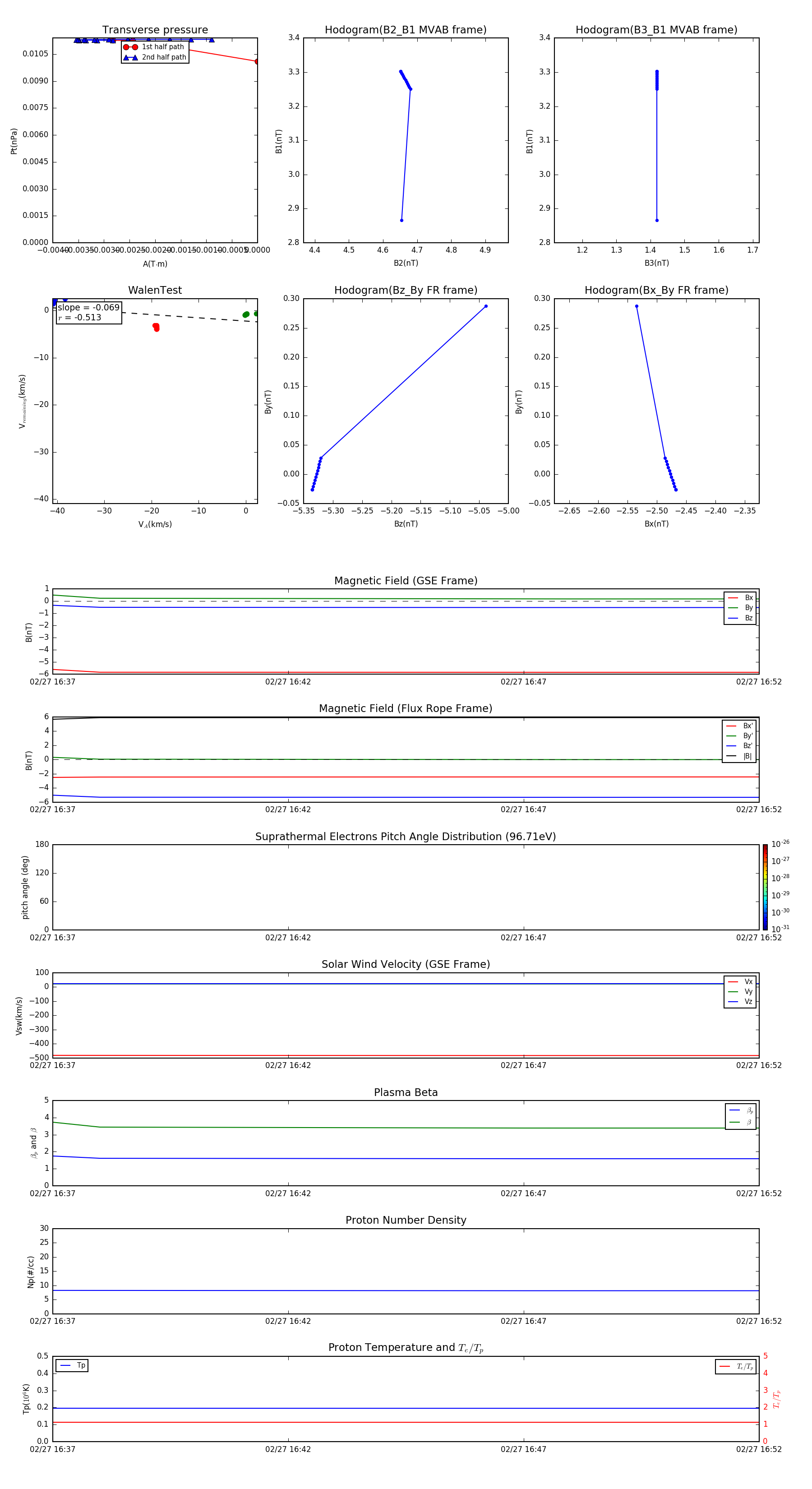Click the upper-right endpoint in Bz_By hodogram
The image size is (812, 1489).
[x=485, y=306]
